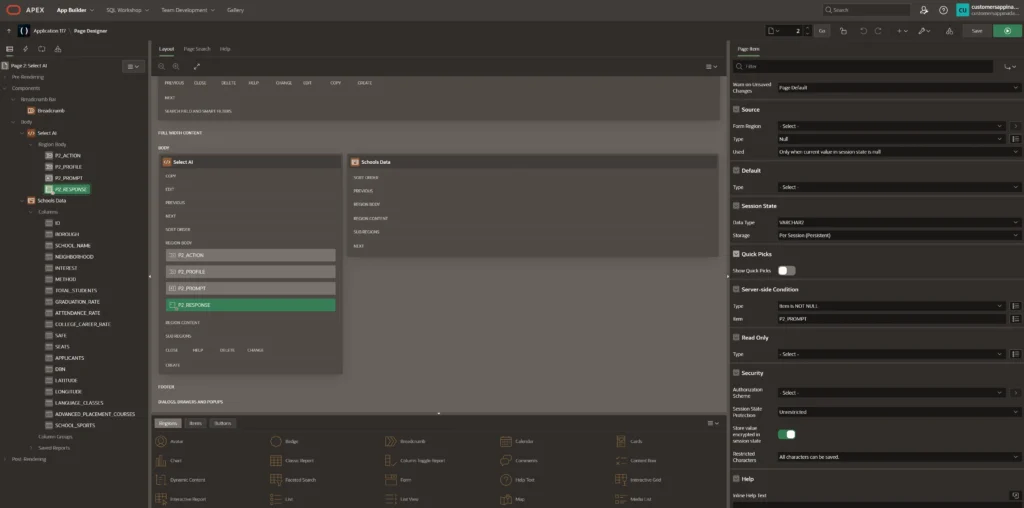The width and height of the screenshot is (1024, 508).
Task: Collapse the Schools Data tree node
Action: click(23, 200)
